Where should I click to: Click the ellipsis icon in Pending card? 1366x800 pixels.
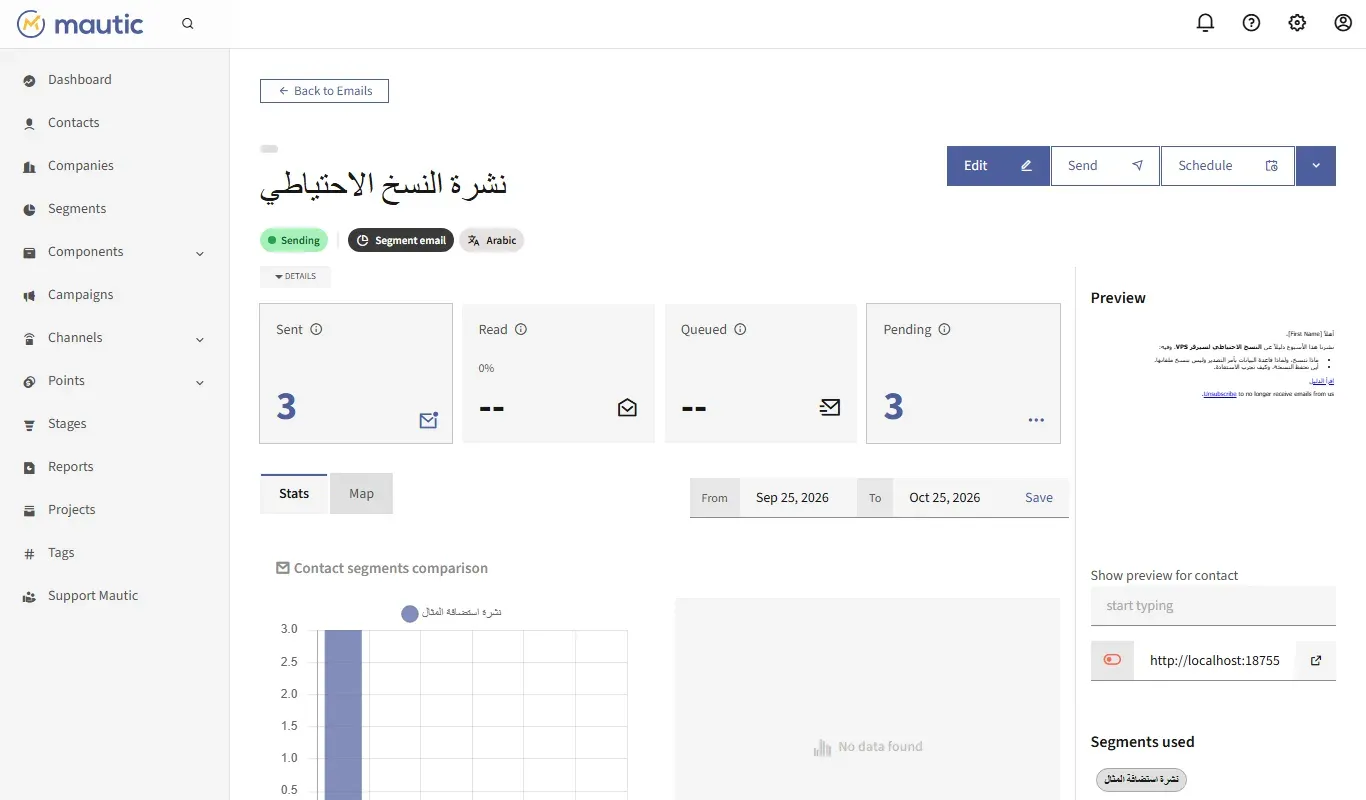coord(1036,420)
